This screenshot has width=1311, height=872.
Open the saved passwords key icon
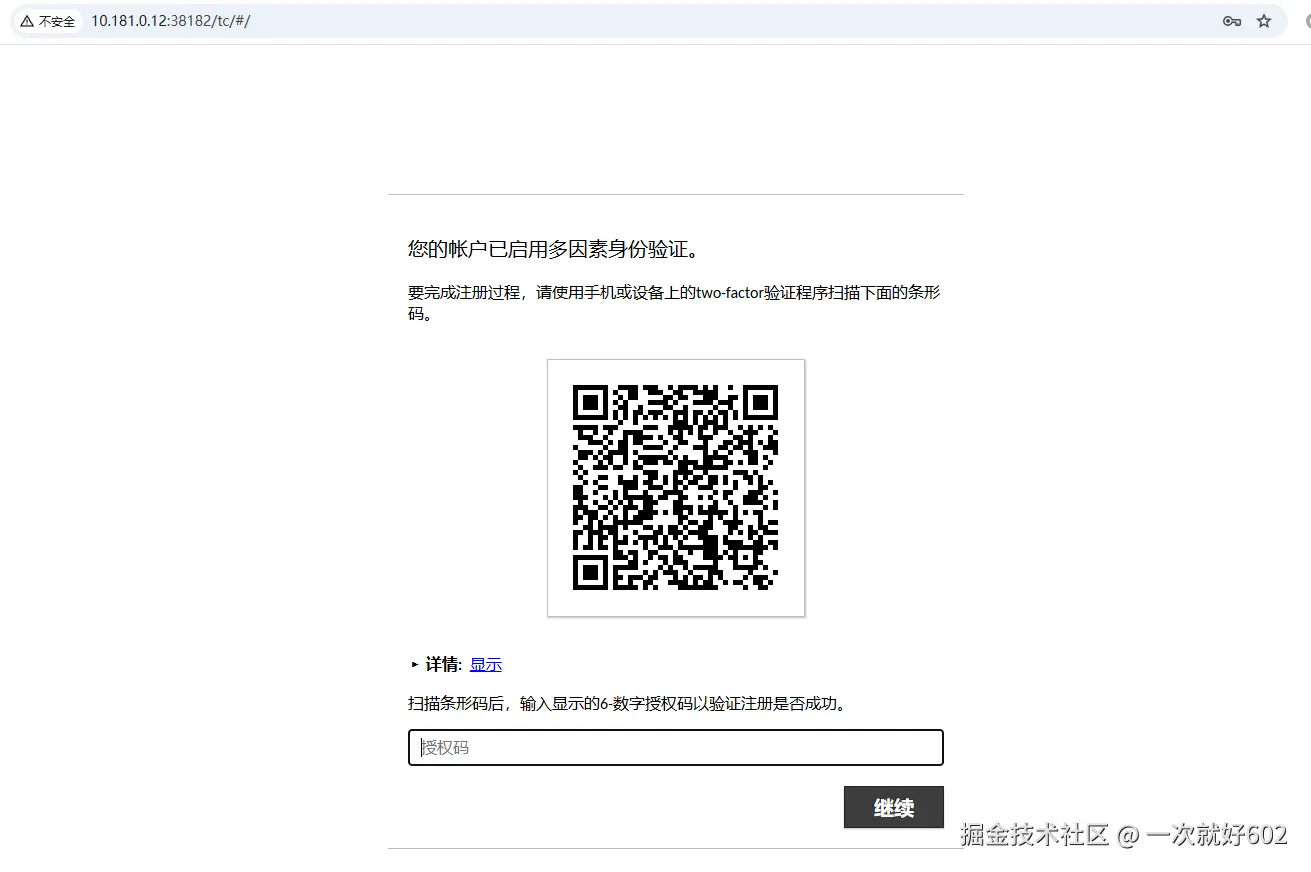click(x=1232, y=21)
